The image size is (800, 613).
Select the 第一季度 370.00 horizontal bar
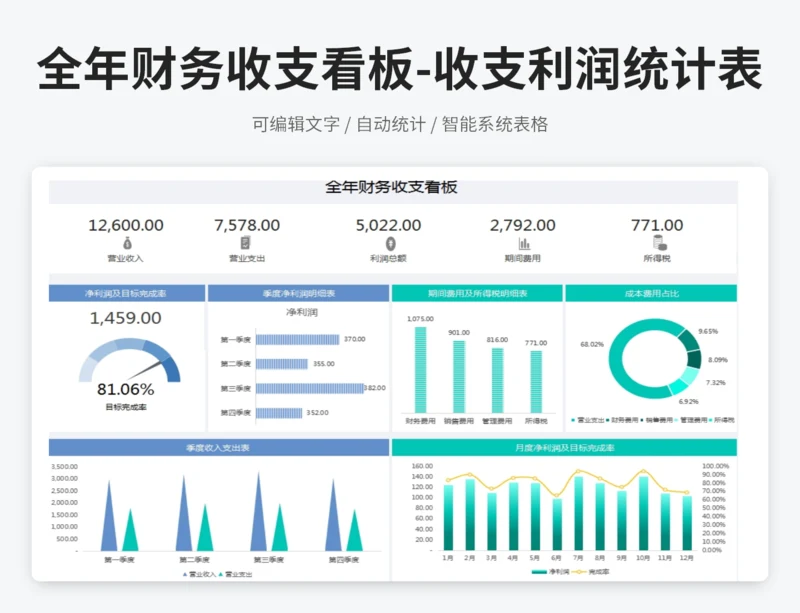coord(297,339)
